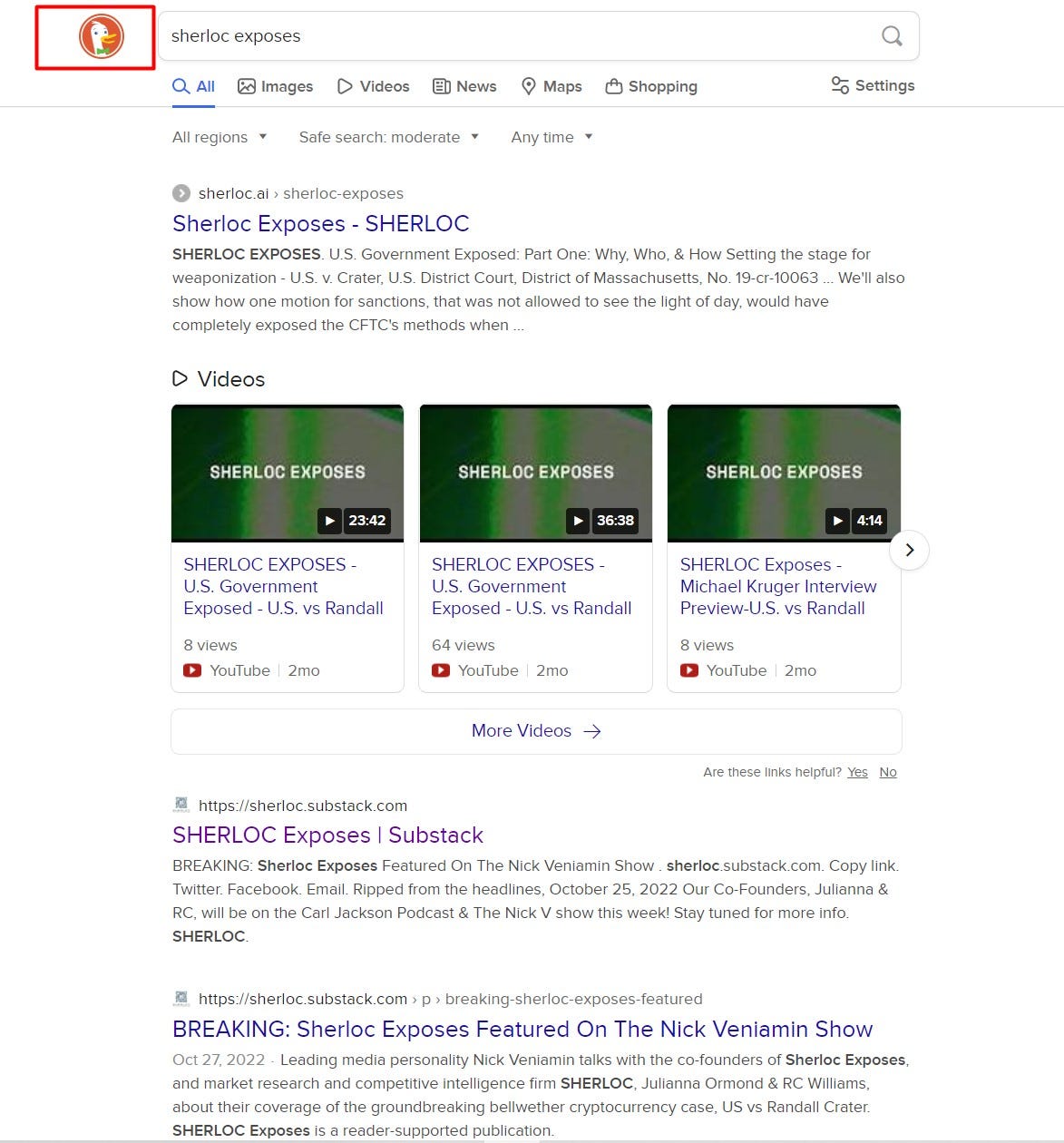Switch to the Videos tab
The image size is (1064, 1143).
pyautogui.click(x=373, y=86)
